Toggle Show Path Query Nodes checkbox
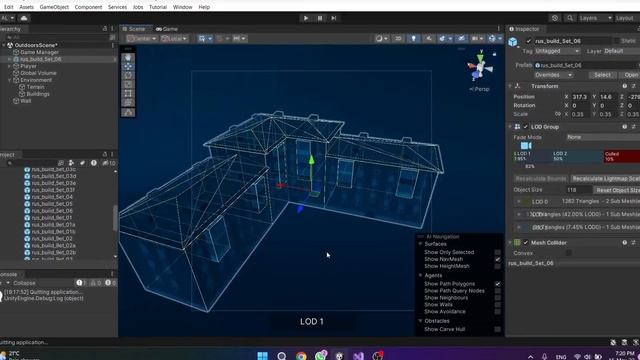Screen dimensions: 640x360 tap(498, 291)
